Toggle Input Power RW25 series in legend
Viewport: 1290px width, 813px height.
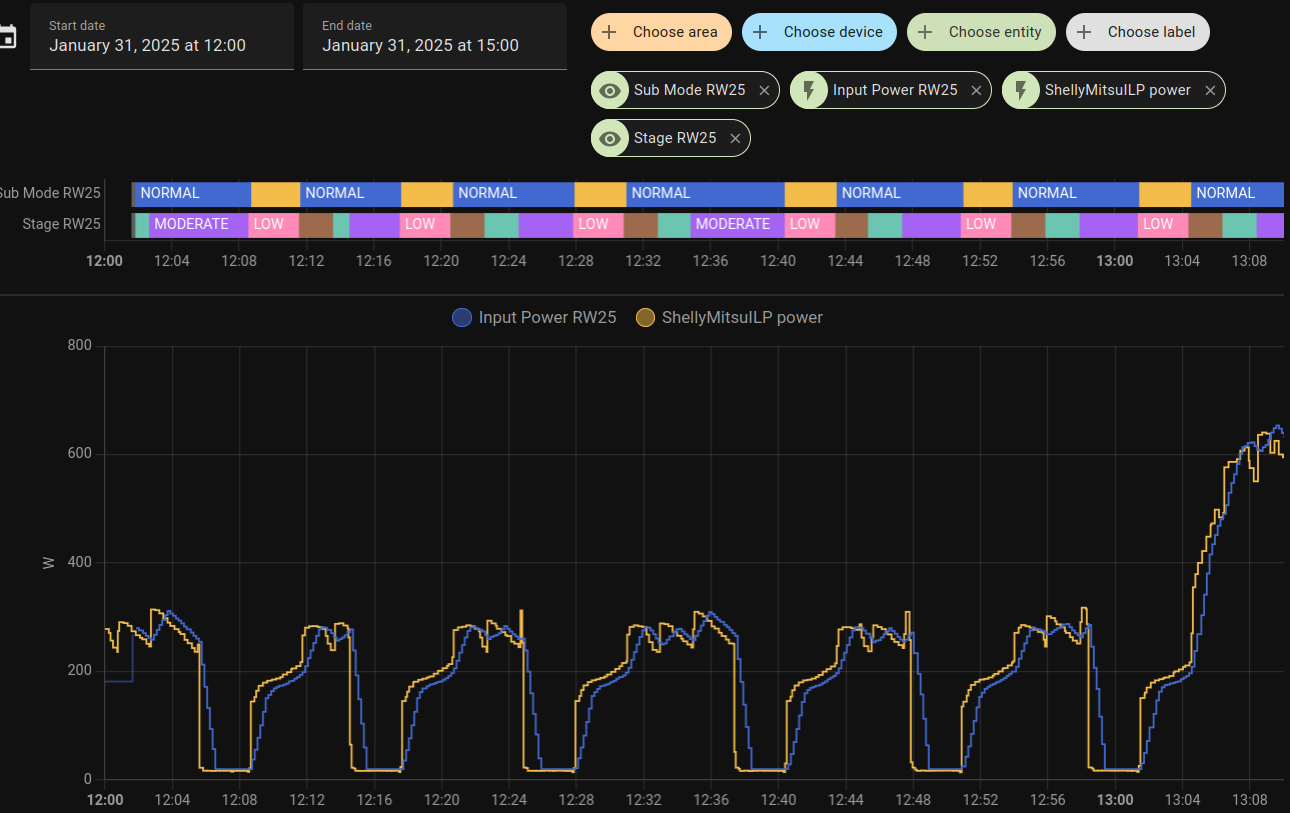(x=534, y=317)
